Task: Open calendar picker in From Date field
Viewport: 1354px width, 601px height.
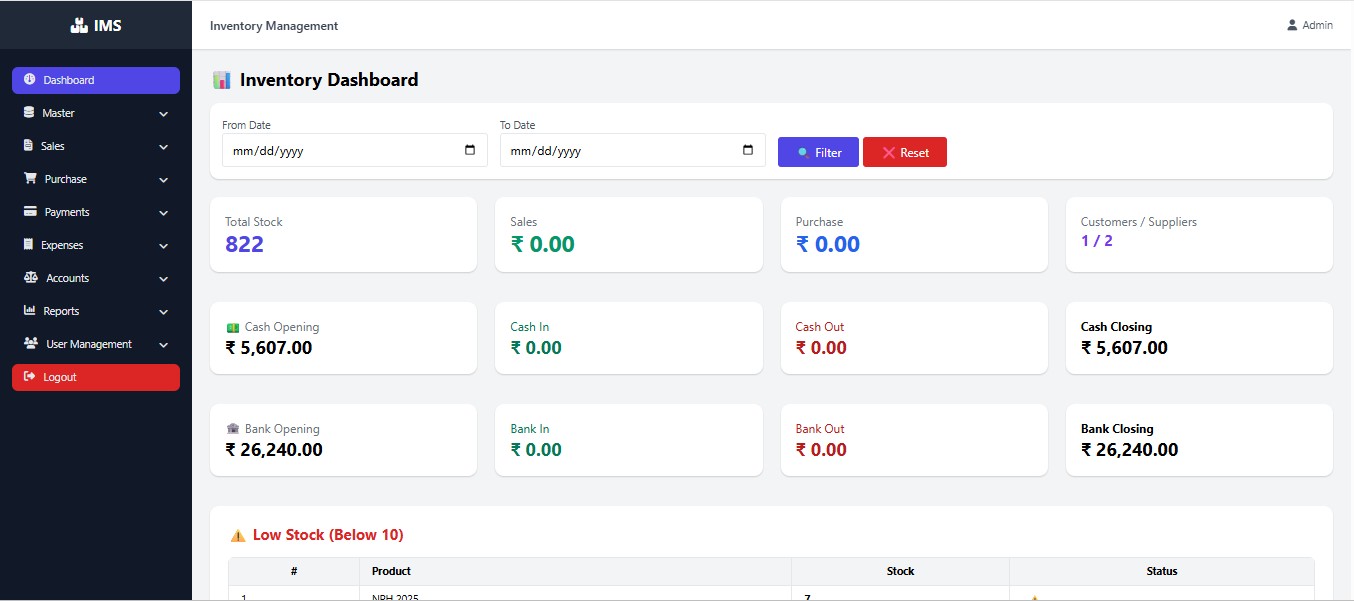Action: pyautogui.click(x=470, y=151)
